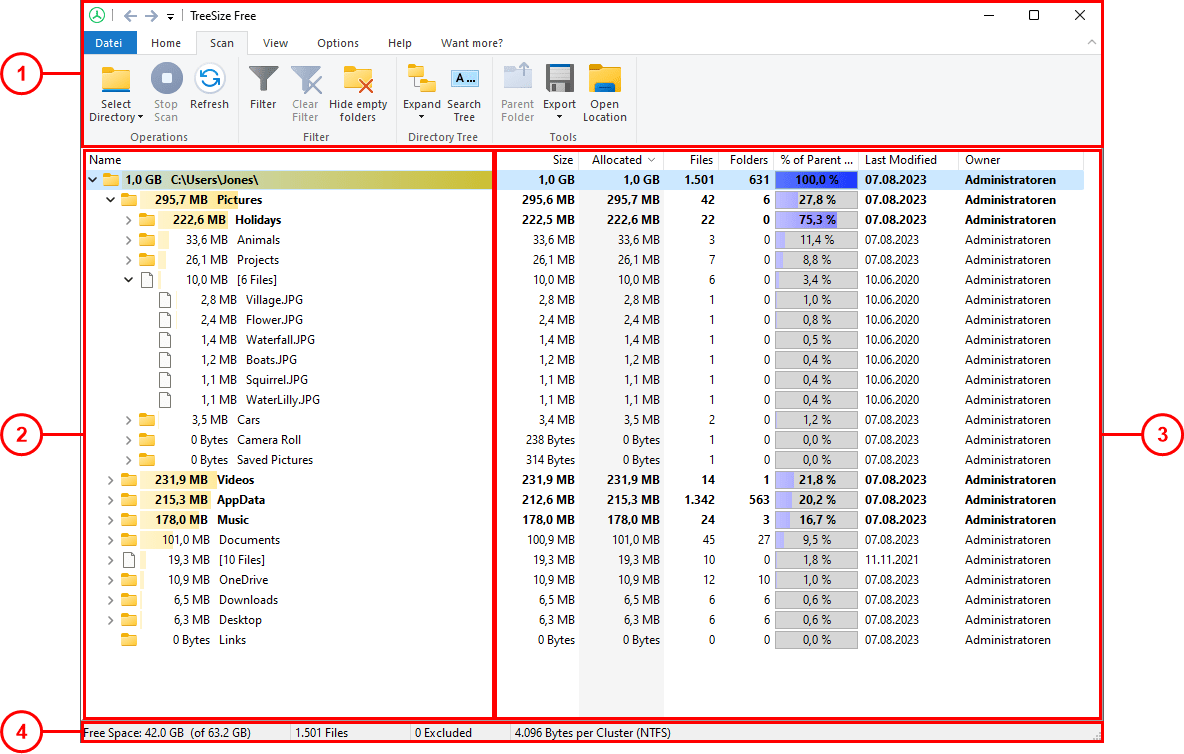Screen dimensions: 1184x754
Task: Click the TreeSize app logo icon
Action: pos(97,15)
